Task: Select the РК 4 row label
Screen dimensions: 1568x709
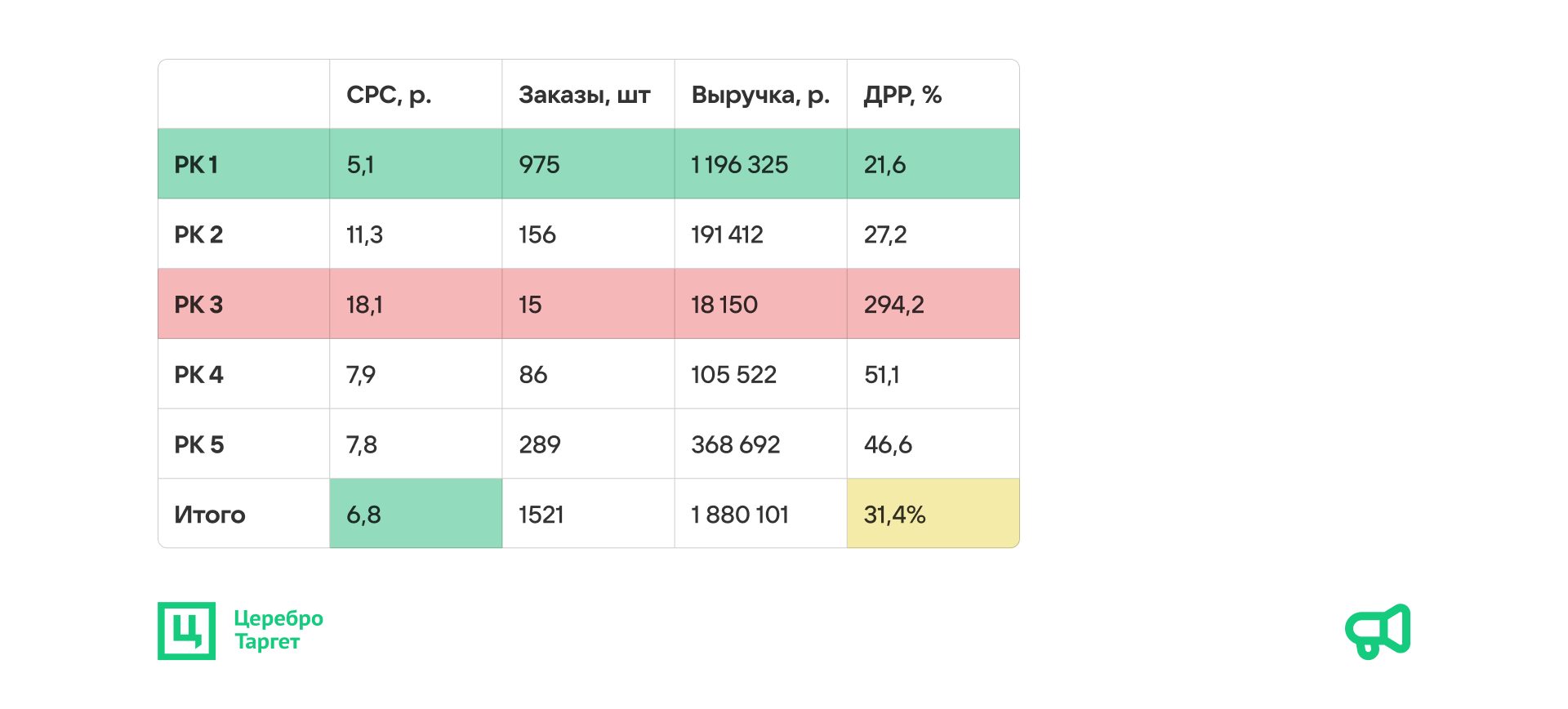Action: point(198,375)
